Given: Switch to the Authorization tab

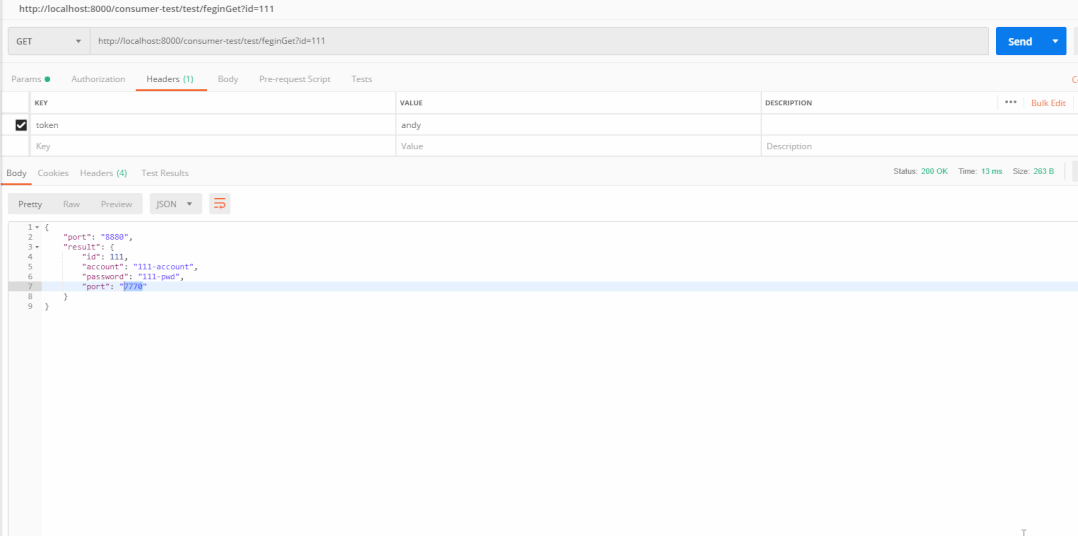Looking at the screenshot, I should pyautogui.click(x=98, y=79).
